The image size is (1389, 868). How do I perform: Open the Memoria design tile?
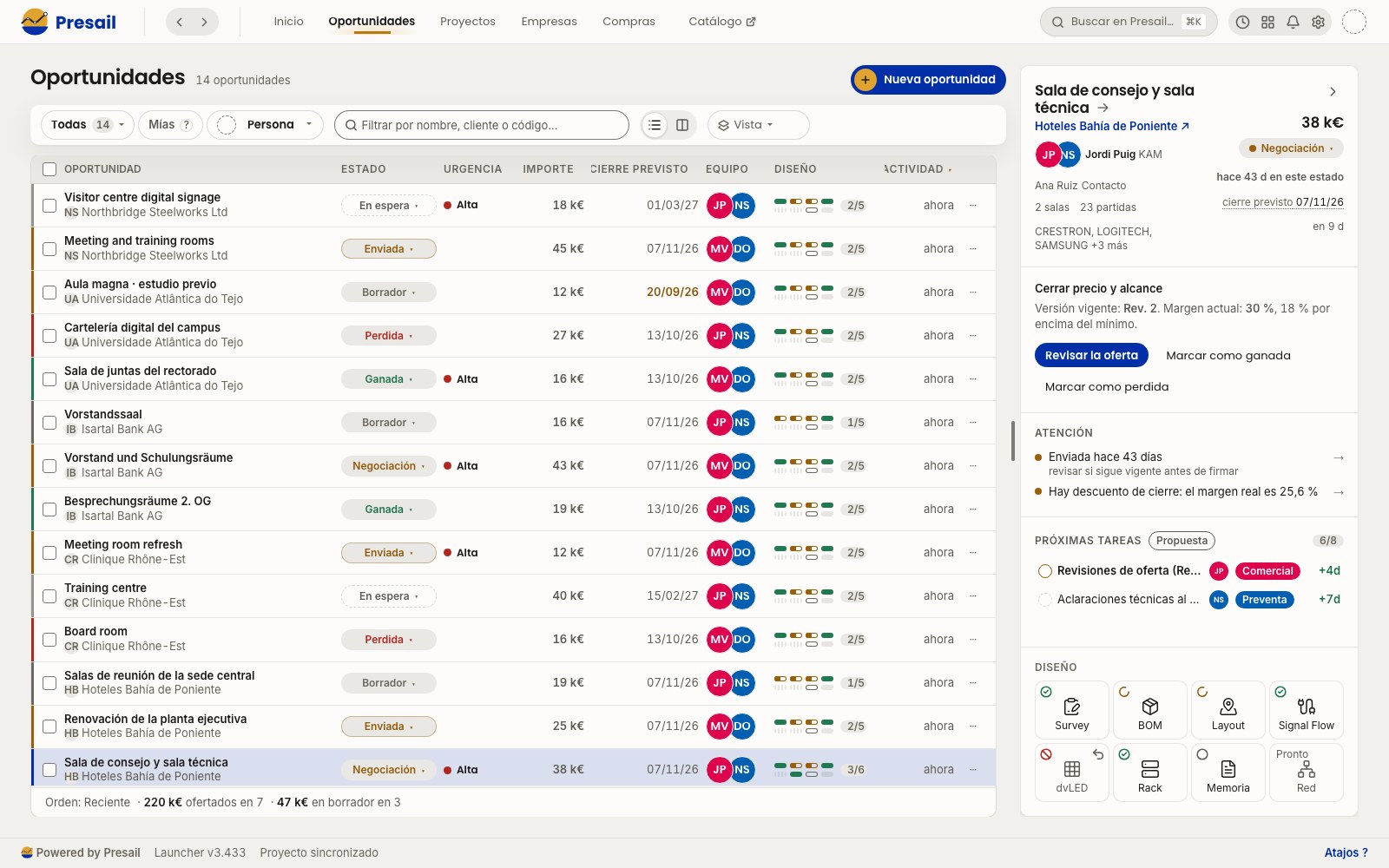click(x=1228, y=772)
